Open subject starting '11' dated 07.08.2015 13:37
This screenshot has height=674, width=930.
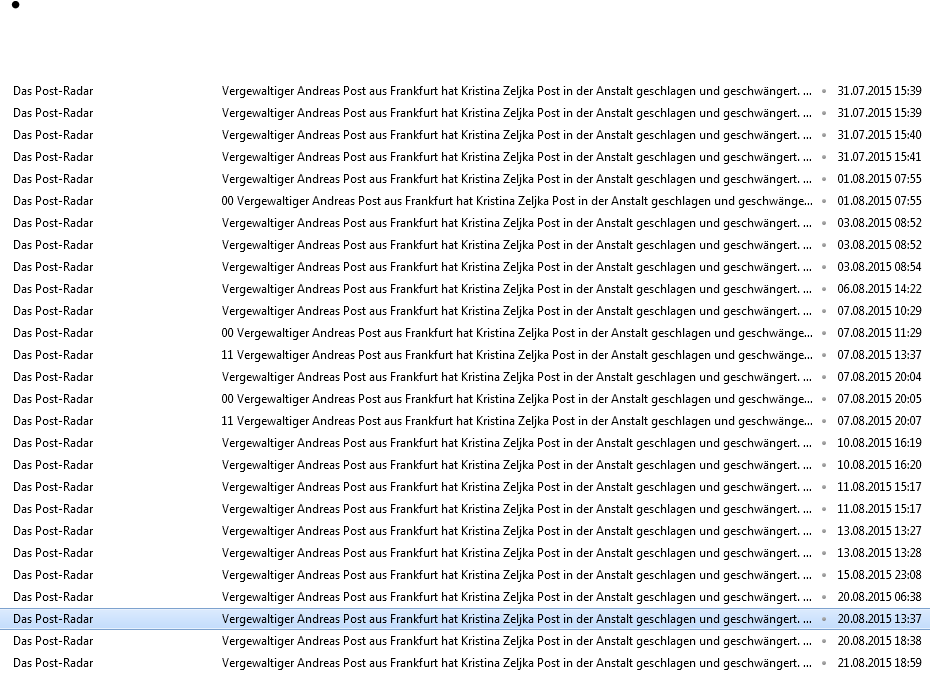point(517,355)
